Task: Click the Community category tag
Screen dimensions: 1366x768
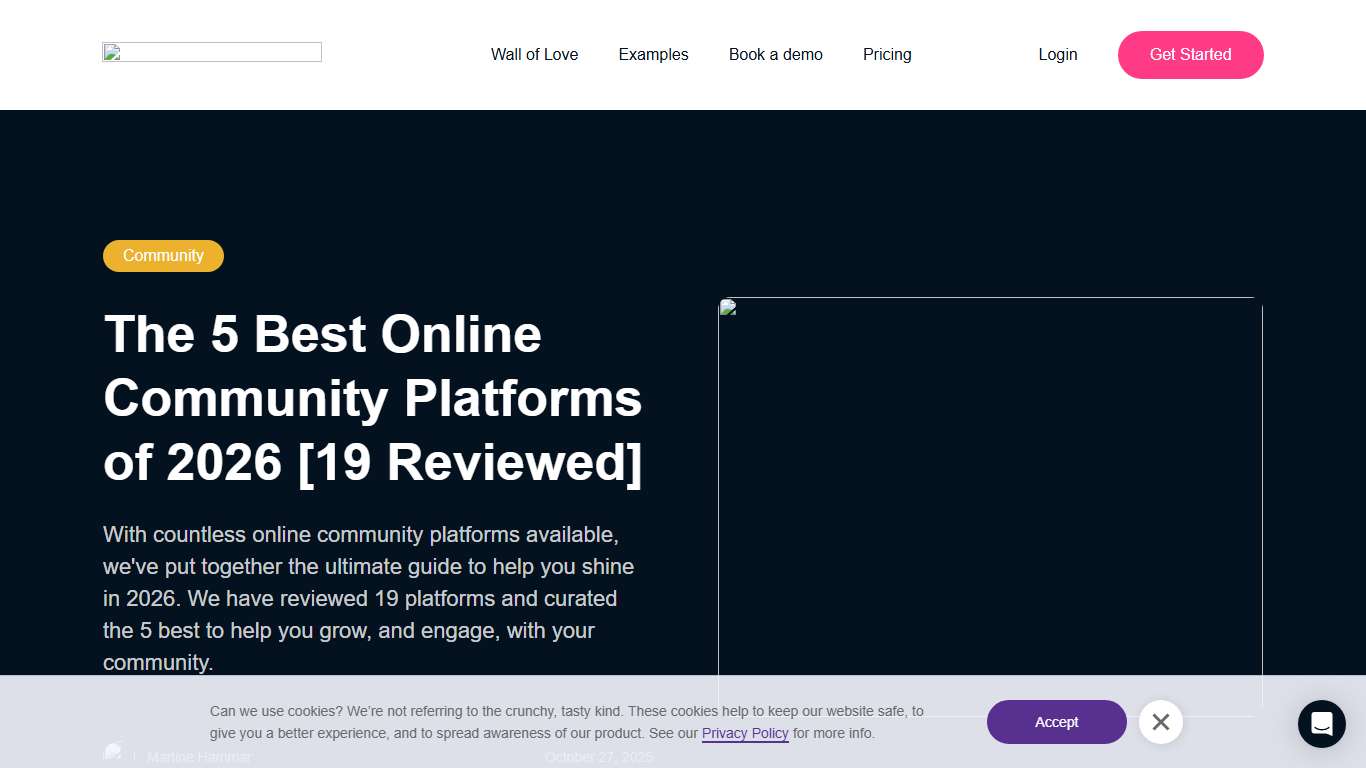Action: [x=163, y=255]
